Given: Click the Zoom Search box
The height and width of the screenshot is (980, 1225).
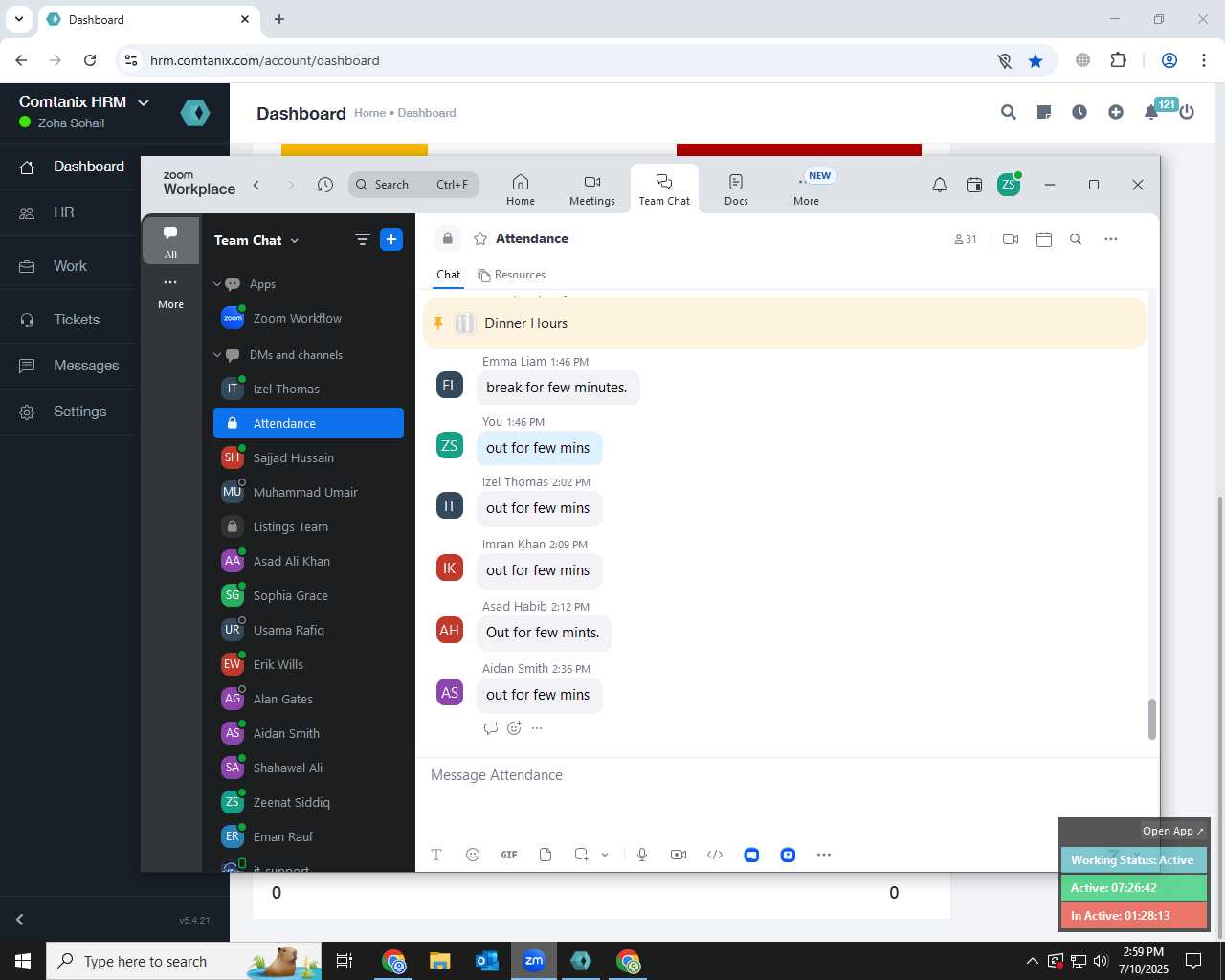Looking at the screenshot, I should (413, 185).
